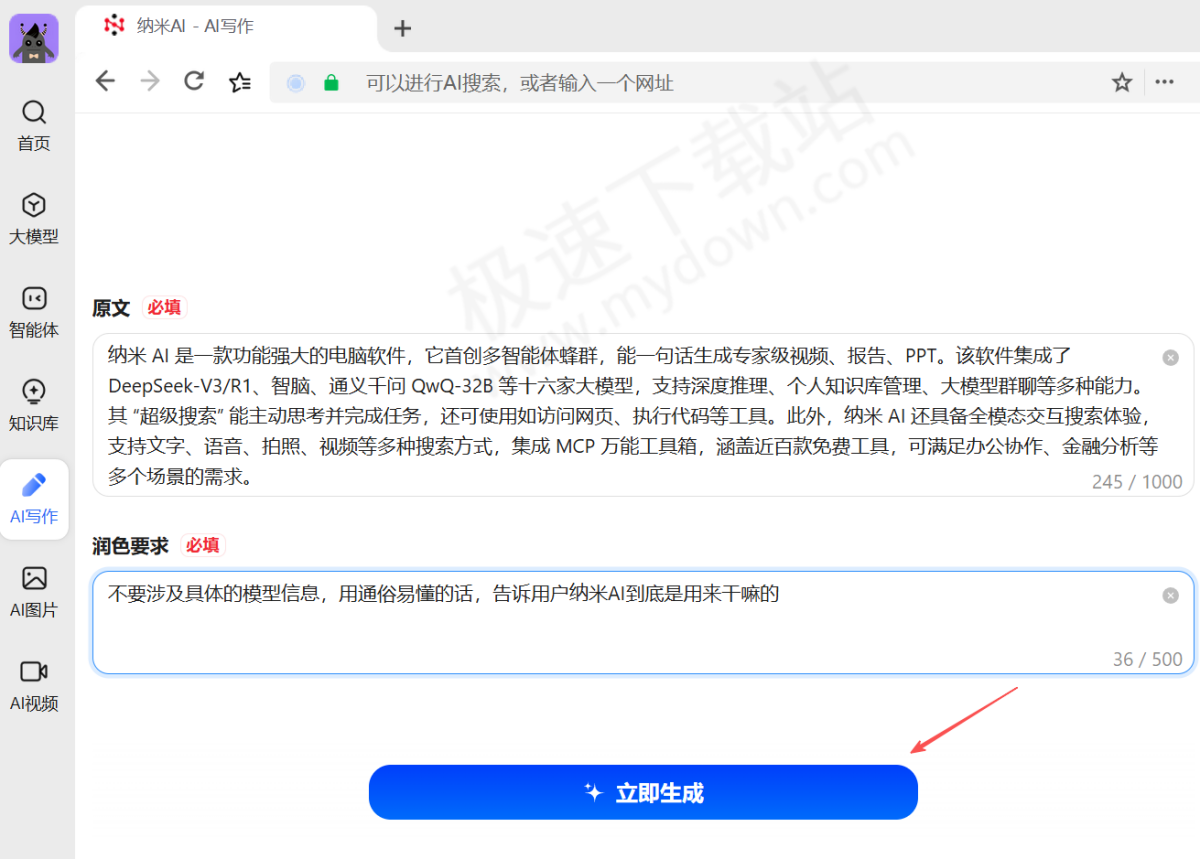Click inside the address bar
Viewport: 1200px width, 859px height.
(600, 83)
